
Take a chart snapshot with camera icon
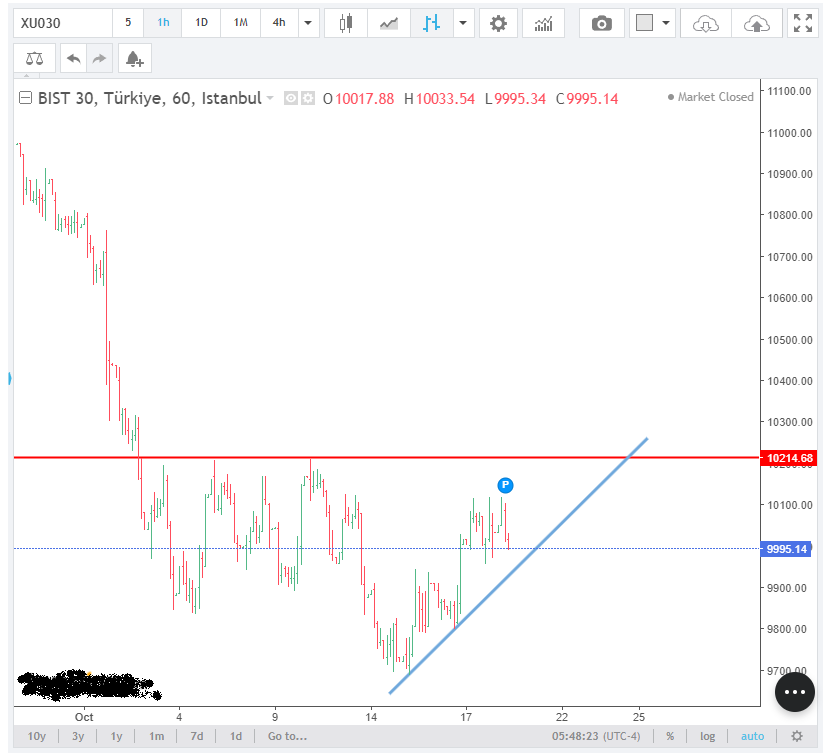(601, 22)
